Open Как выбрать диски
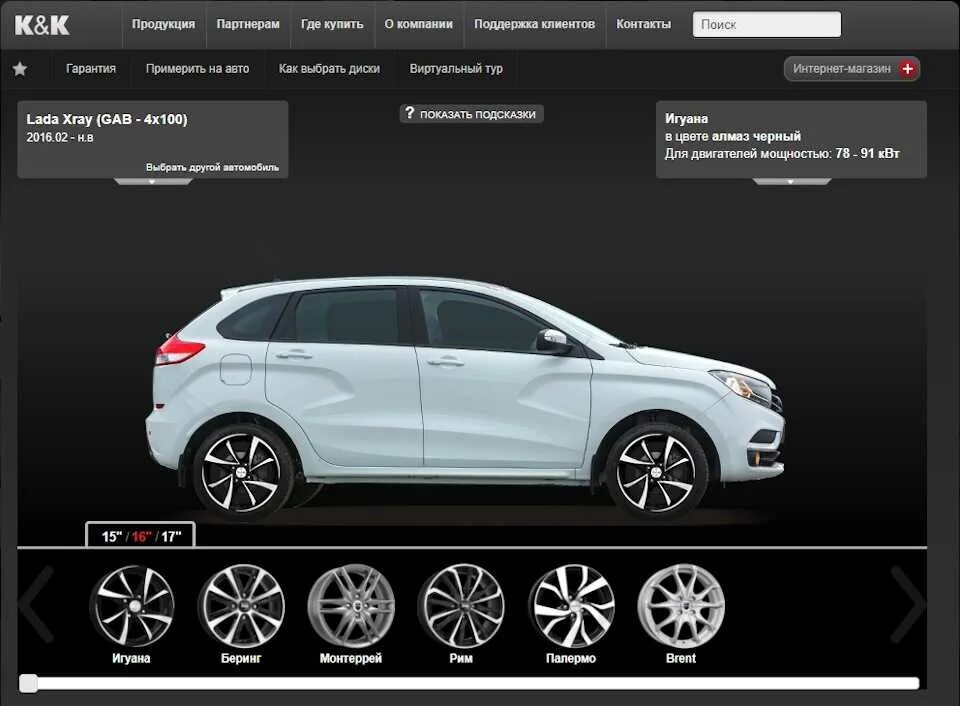 click(x=329, y=69)
